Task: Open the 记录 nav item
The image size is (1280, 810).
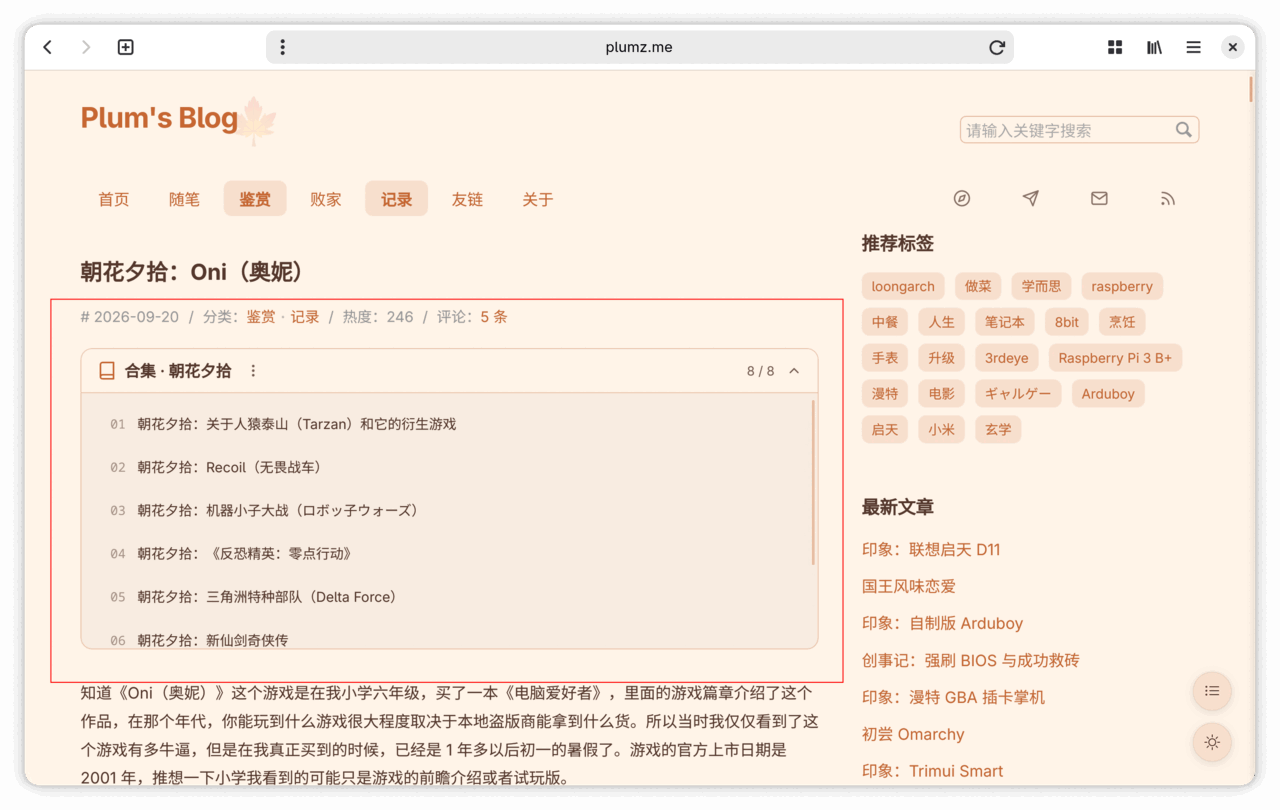Action: 396,199
